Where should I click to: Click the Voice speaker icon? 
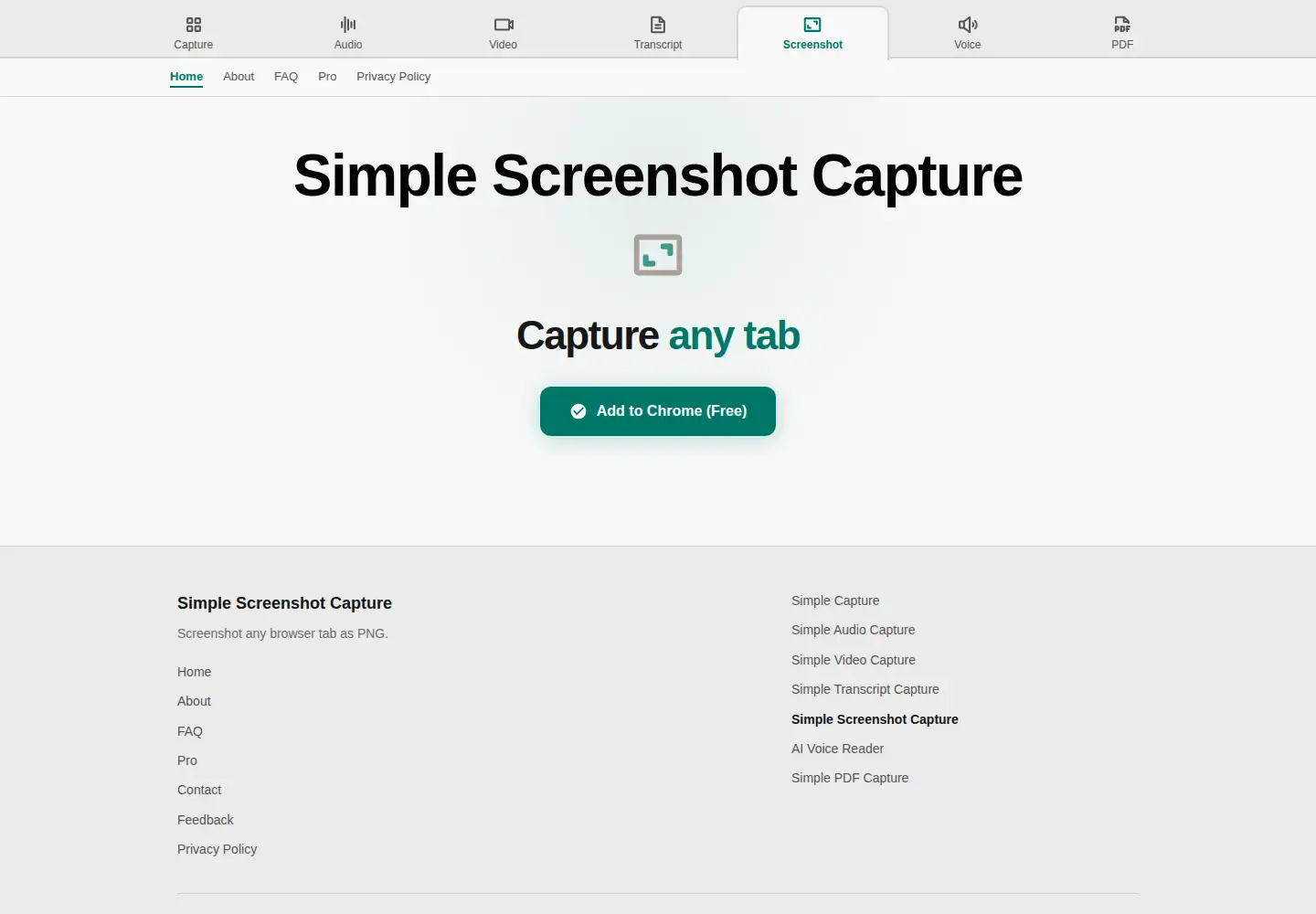(968, 25)
